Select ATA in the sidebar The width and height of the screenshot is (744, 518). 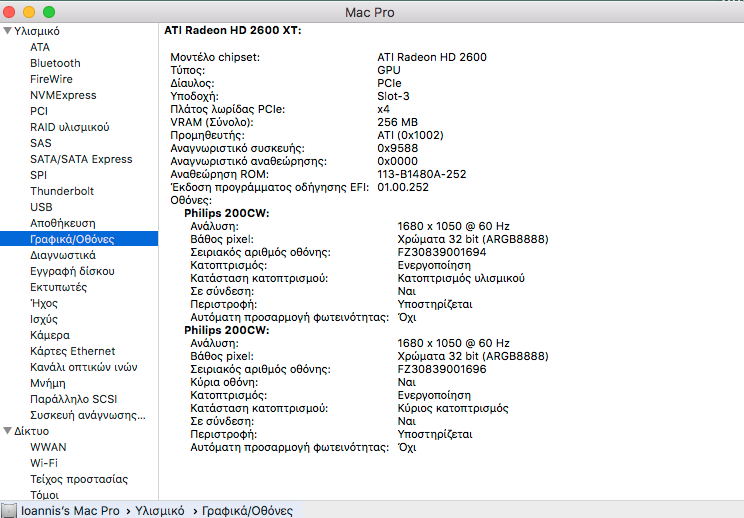tap(40, 47)
